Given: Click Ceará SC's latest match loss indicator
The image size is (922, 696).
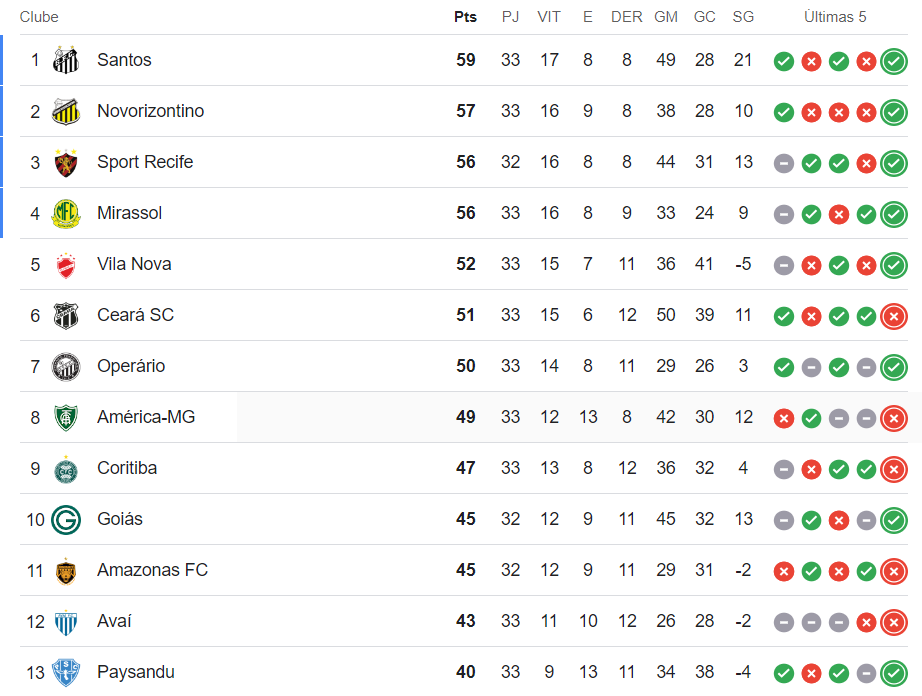Looking at the screenshot, I should [893, 316].
